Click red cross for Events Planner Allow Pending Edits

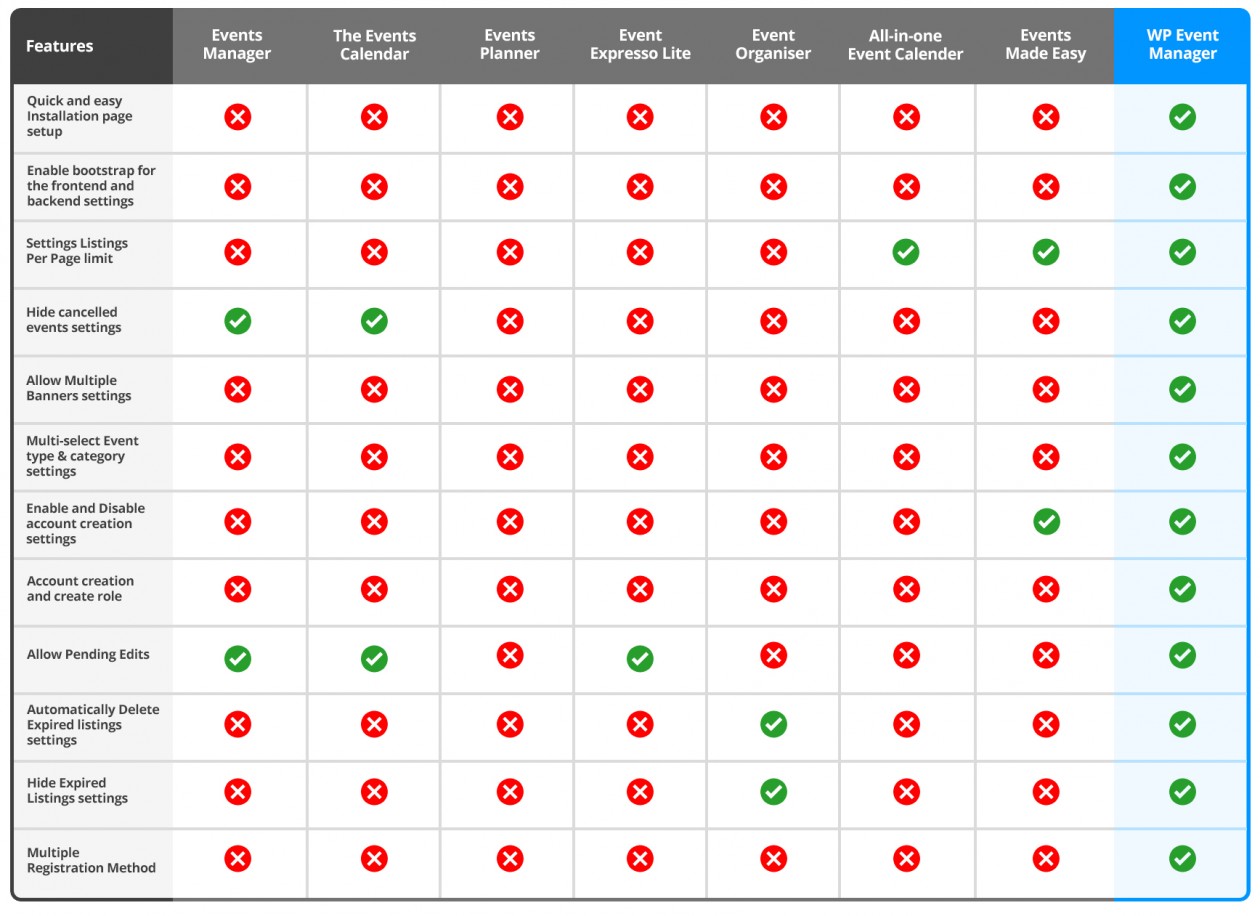[x=510, y=655]
